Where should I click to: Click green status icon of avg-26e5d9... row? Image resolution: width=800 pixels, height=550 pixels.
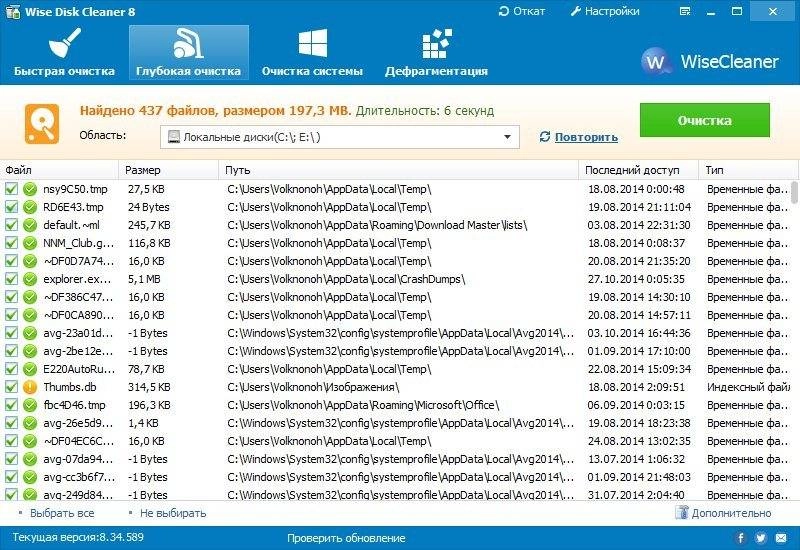coord(30,423)
